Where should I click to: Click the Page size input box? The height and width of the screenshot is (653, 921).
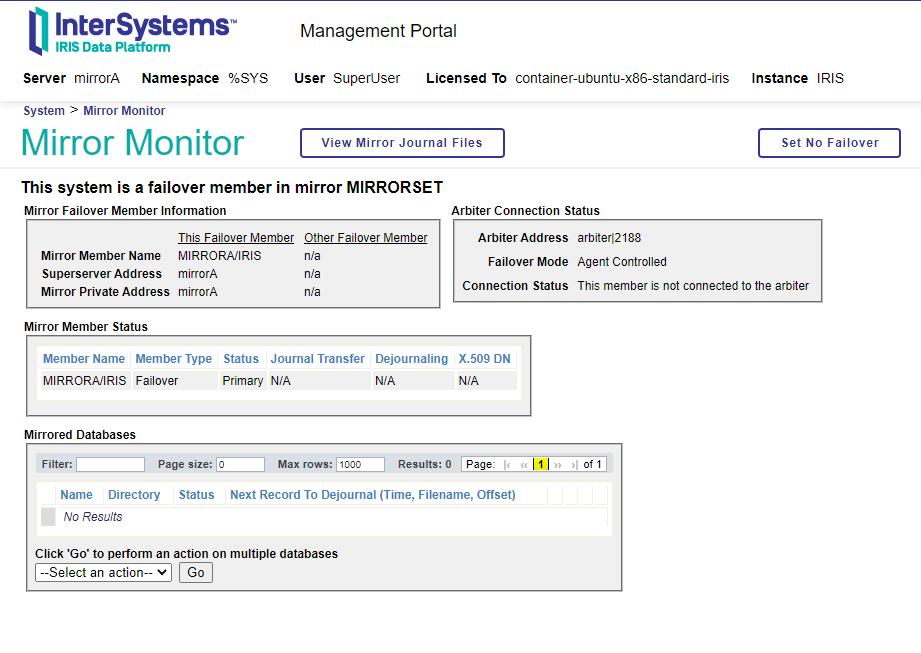coord(240,465)
